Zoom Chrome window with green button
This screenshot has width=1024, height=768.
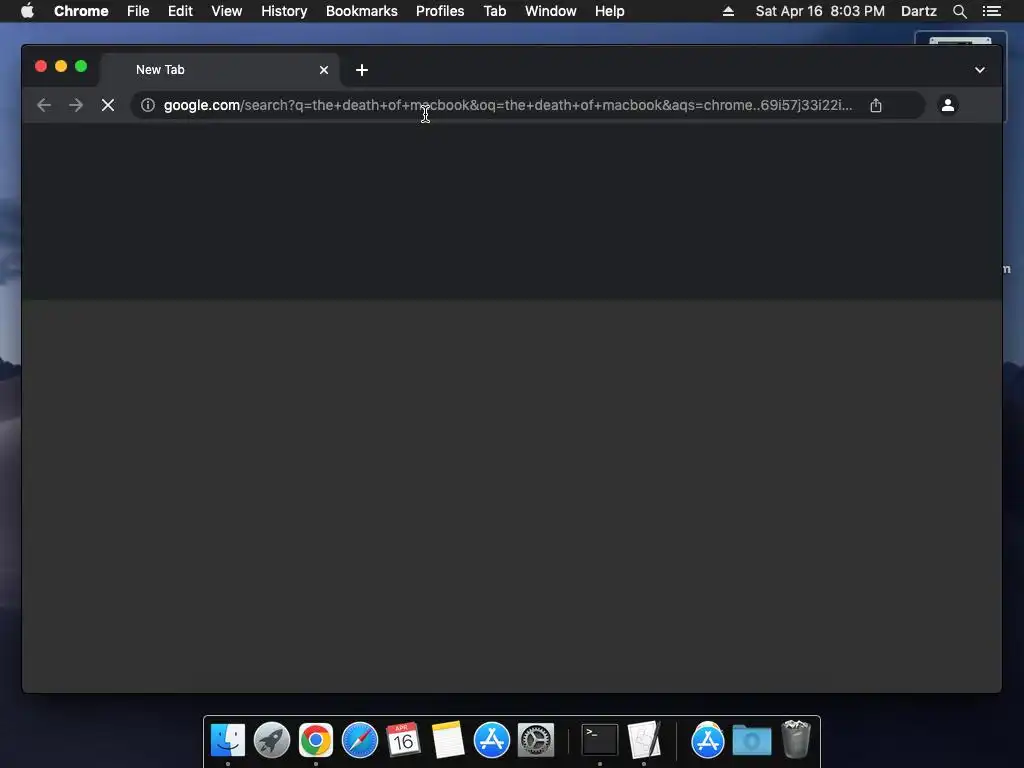click(81, 66)
